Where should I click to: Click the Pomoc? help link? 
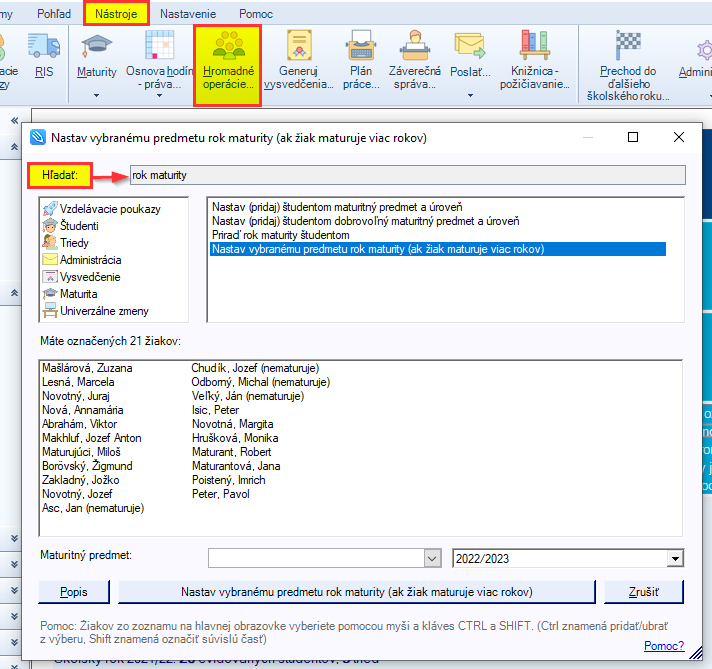664,645
